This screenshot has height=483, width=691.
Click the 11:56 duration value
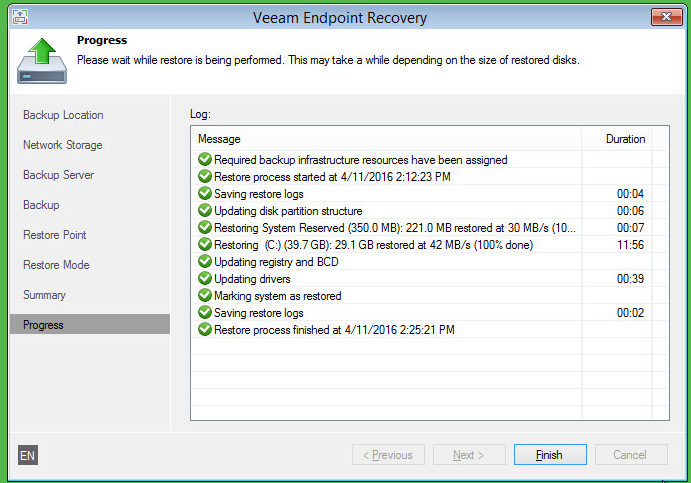[x=630, y=245]
